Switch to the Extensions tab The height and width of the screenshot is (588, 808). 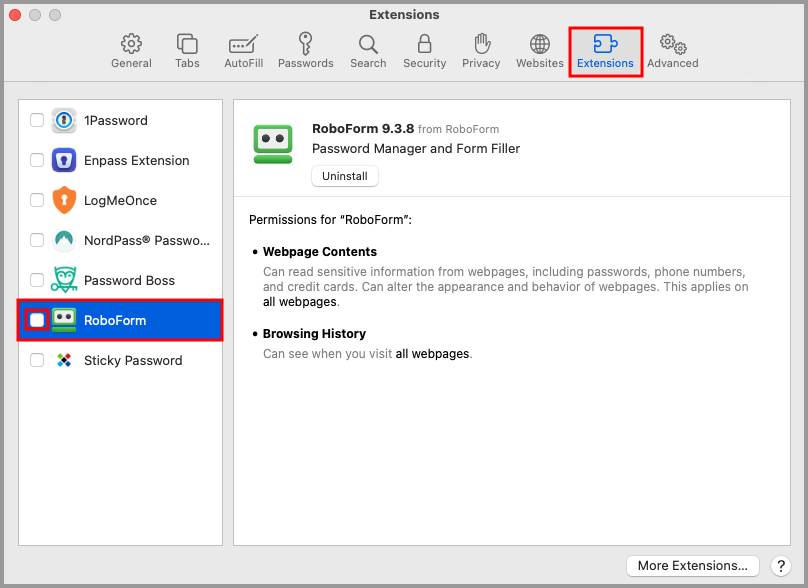[605, 51]
